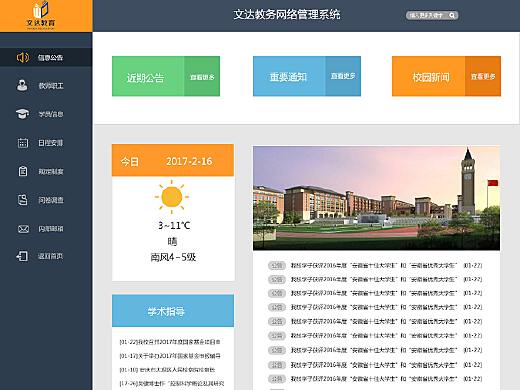Open the [01-22] academic guidance entry
Screen dimensions: 520x390
click(170, 342)
